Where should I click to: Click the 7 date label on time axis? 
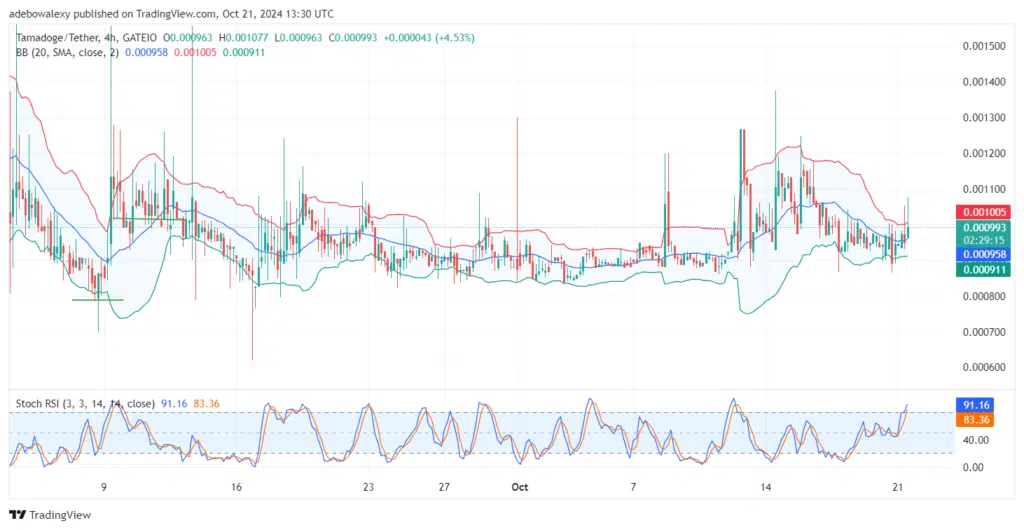633,487
